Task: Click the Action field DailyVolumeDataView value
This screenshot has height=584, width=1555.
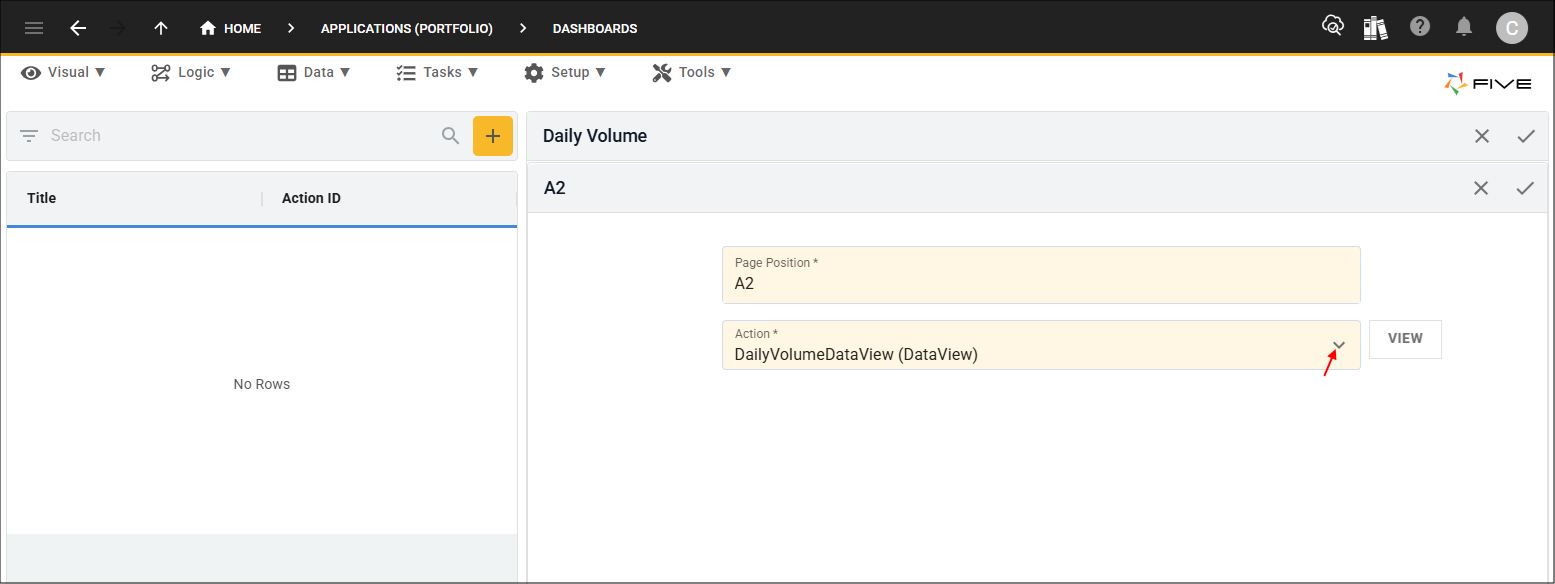Action: coord(856,354)
